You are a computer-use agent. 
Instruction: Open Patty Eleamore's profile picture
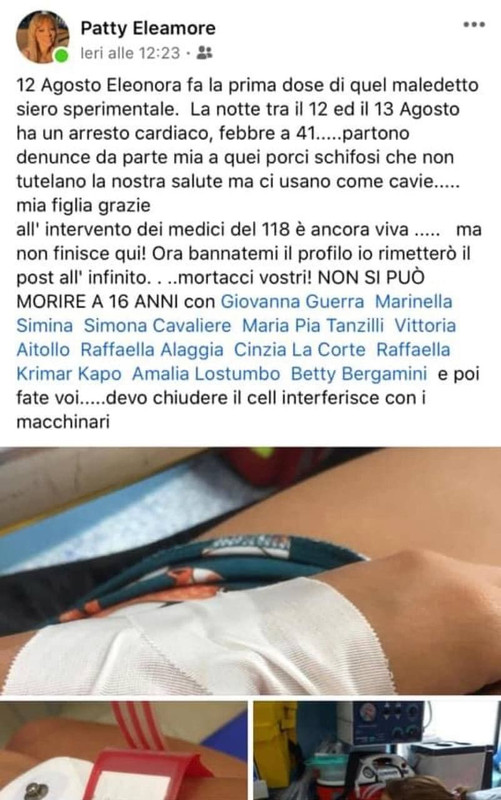pos(43,37)
